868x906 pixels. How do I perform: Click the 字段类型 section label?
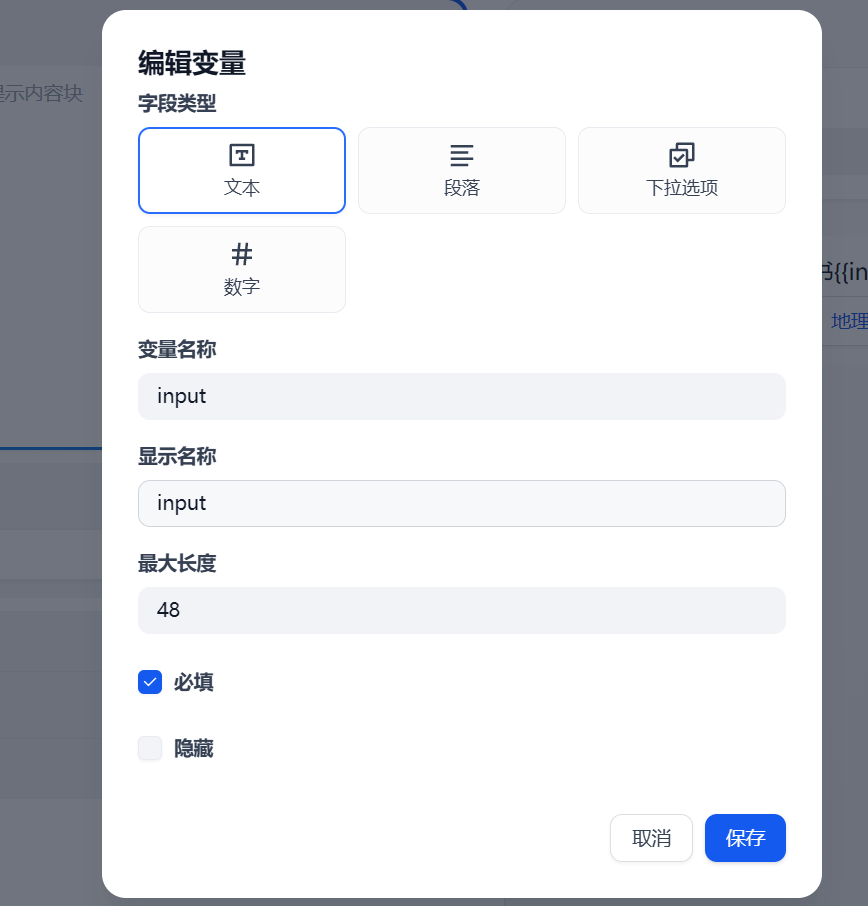(x=177, y=104)
